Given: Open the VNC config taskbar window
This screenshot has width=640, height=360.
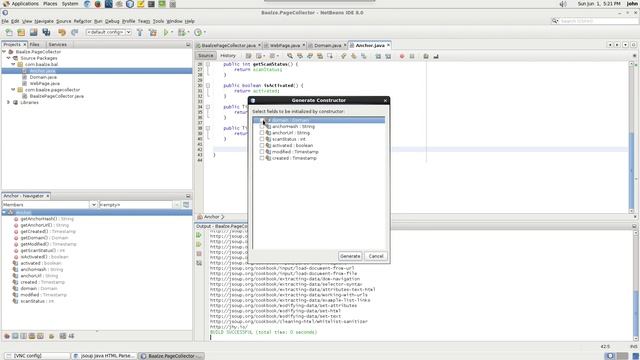Looking at the screenshot, I should click(x=37, y=356).
